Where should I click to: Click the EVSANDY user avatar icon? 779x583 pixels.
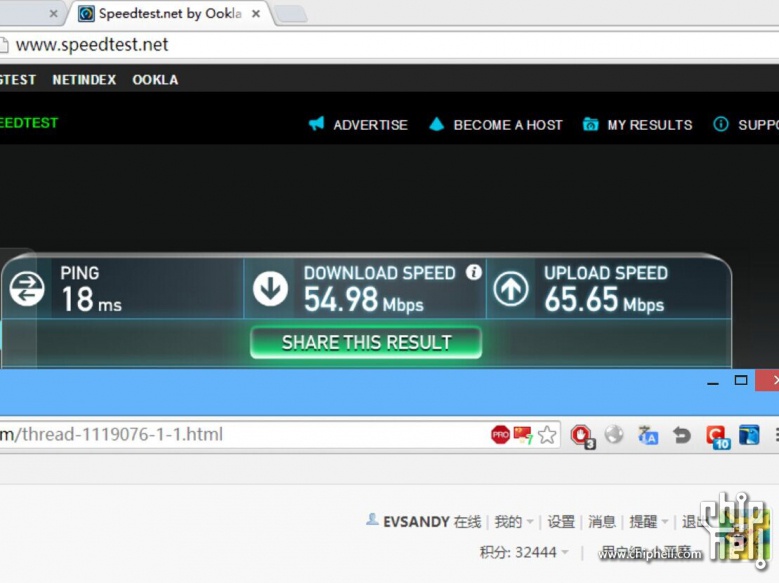pyautogui.click(x=372, y=519)
